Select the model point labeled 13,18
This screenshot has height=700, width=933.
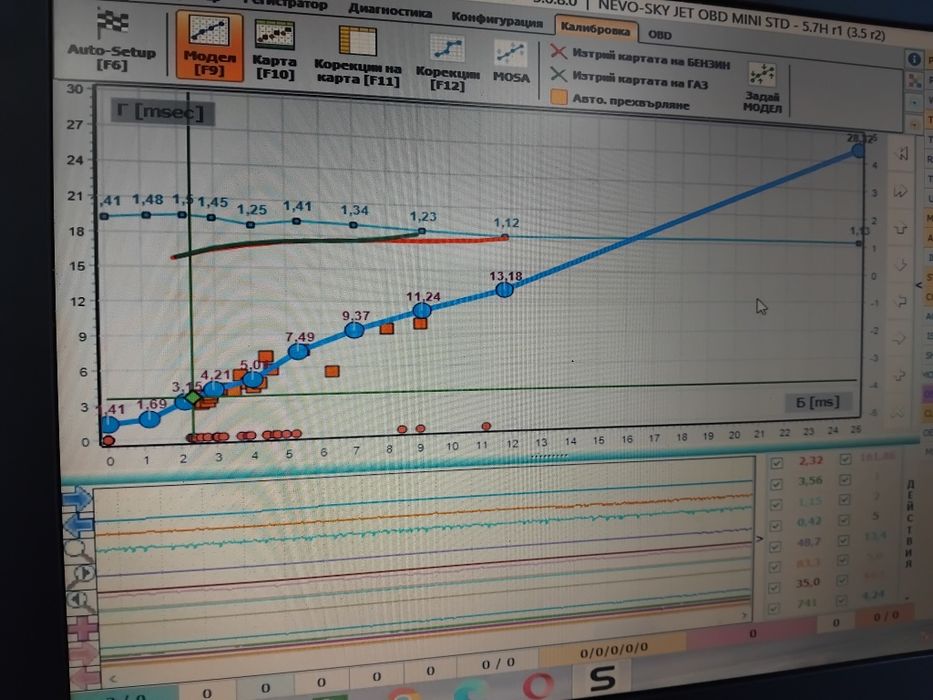point(505,290)
